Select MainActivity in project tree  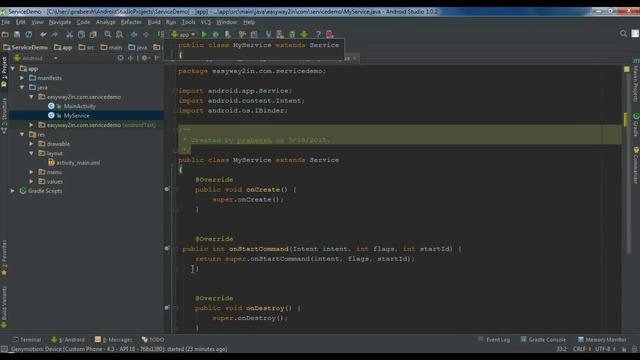79,106
